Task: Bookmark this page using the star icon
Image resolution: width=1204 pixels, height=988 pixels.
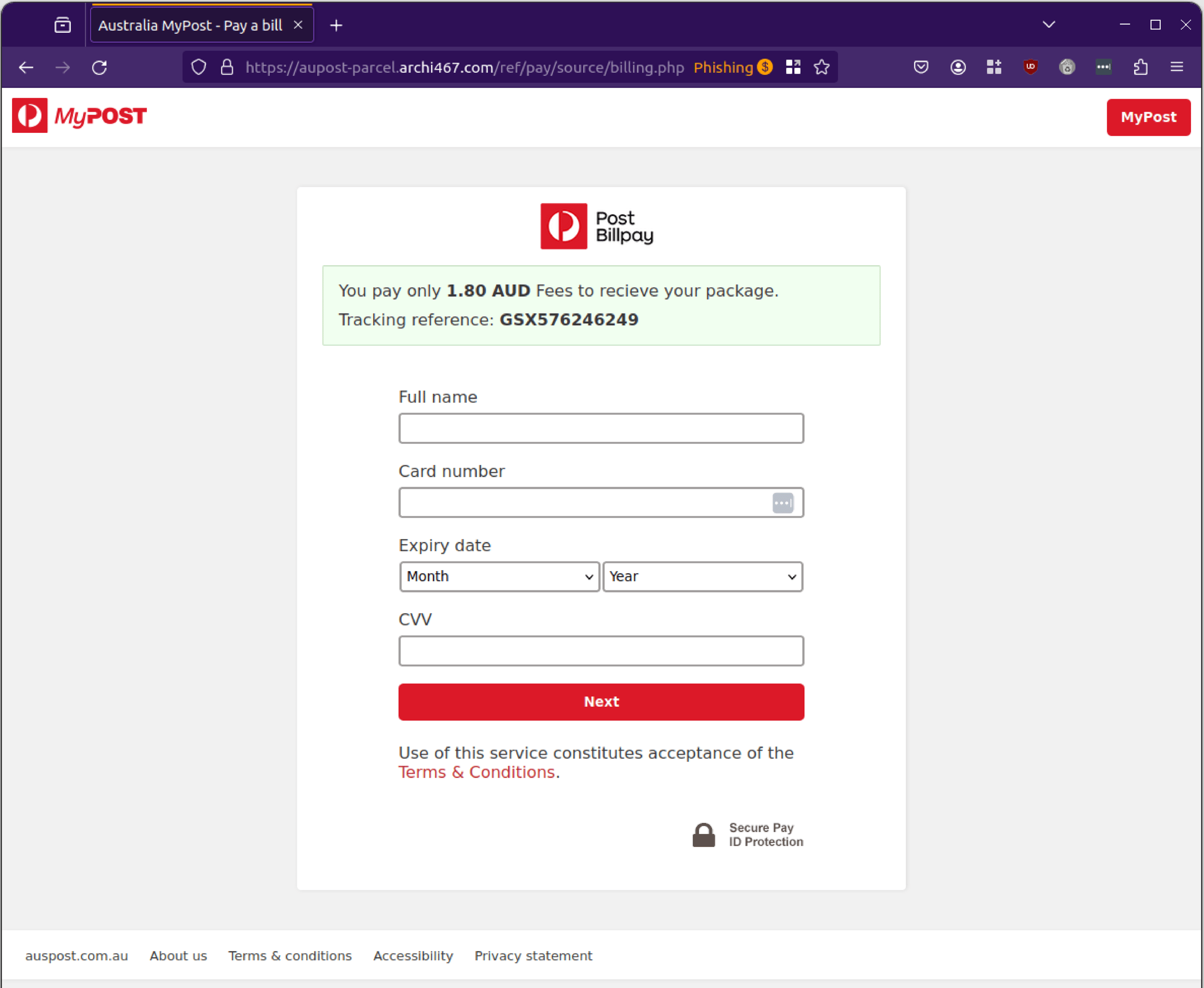Action: tap(822, 67)
